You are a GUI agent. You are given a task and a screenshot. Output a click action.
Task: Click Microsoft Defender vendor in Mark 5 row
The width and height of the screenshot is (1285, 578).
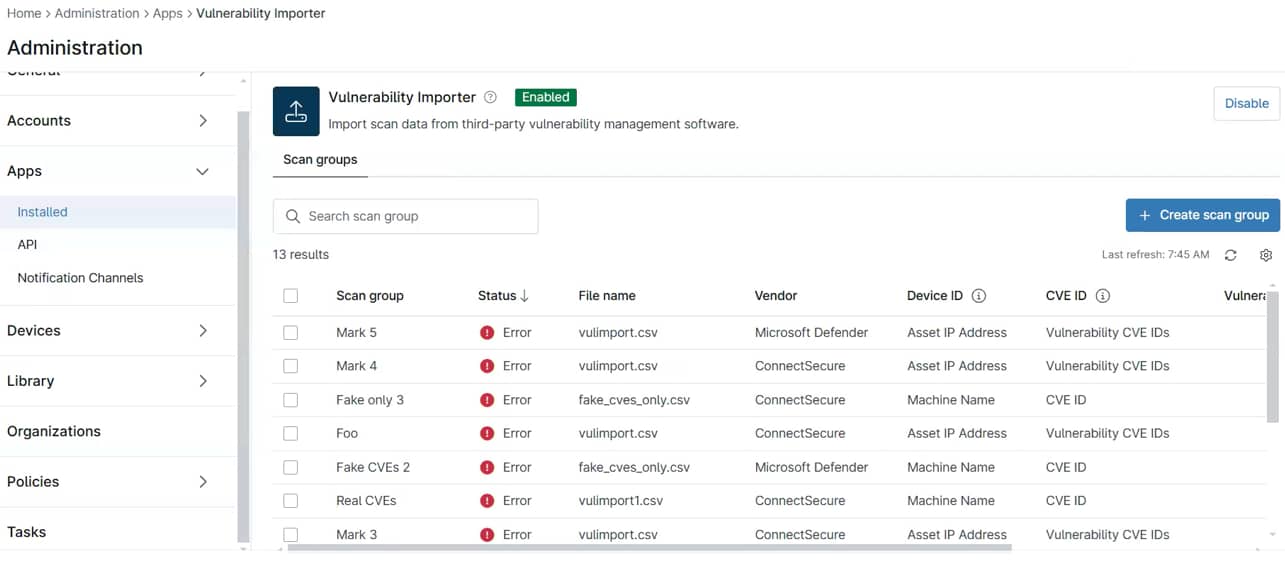(x=812, y=332)
